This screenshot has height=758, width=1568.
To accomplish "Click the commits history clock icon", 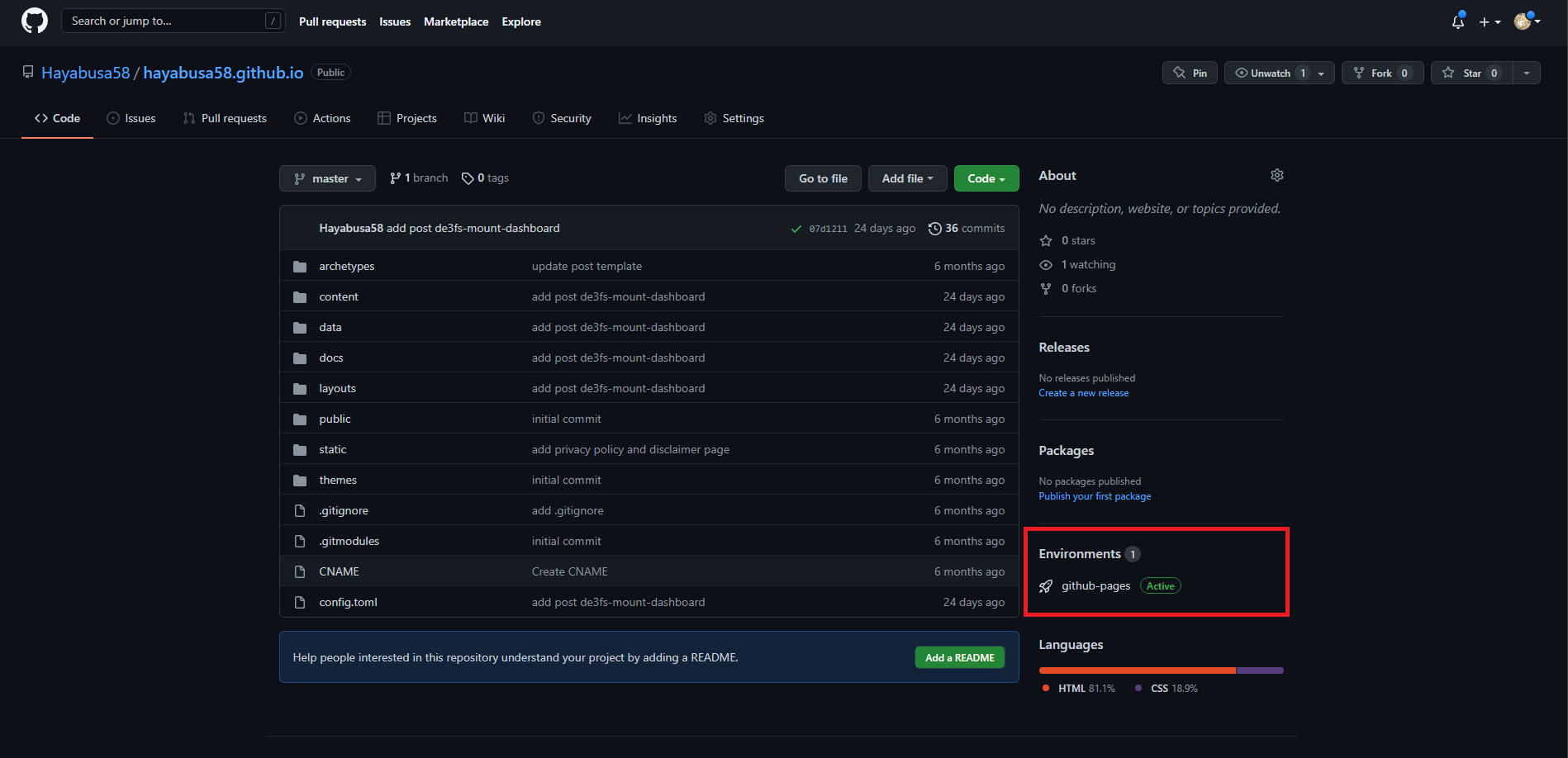I will coord(935,229).
